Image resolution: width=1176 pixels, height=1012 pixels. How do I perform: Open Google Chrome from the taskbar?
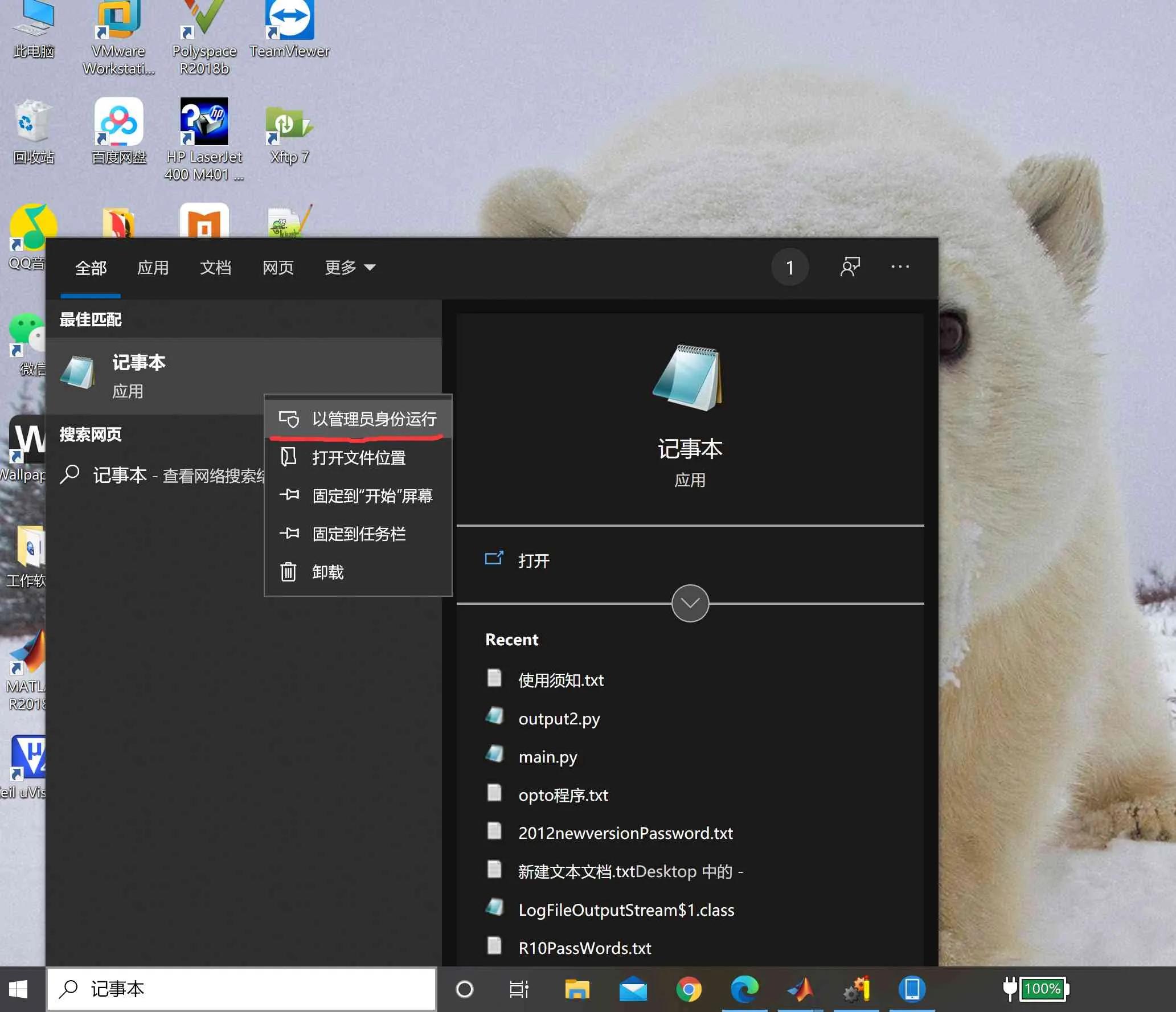coord(689,989)
